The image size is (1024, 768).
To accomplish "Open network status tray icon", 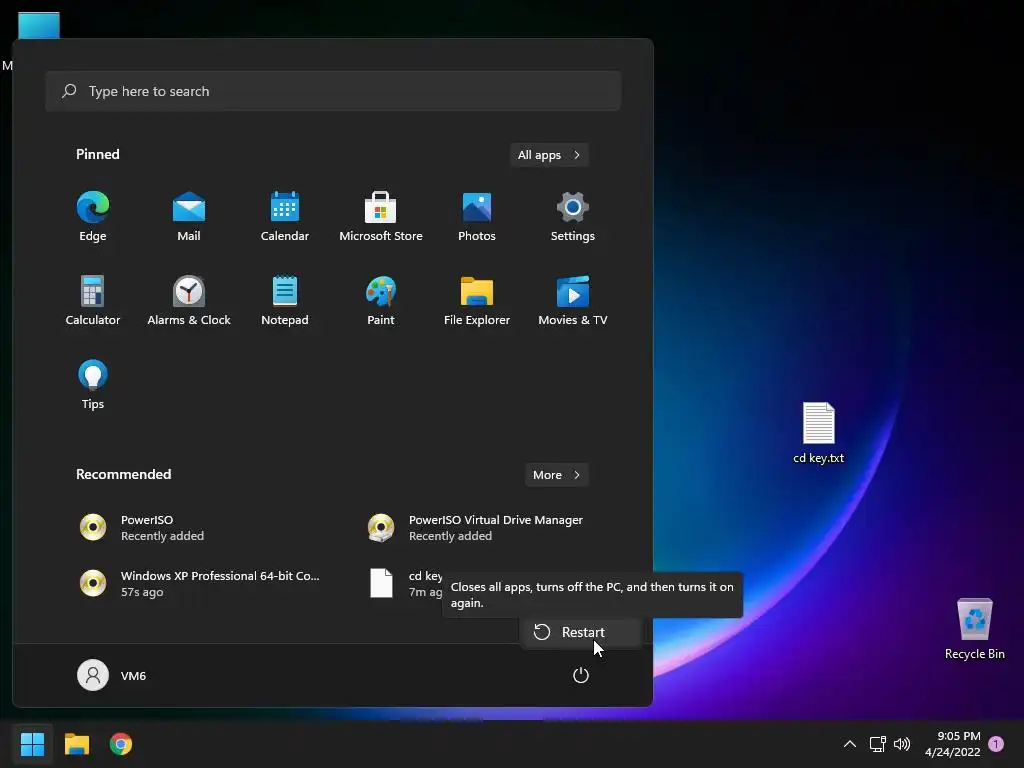I will pyautogui.click(x=878, y=744).
